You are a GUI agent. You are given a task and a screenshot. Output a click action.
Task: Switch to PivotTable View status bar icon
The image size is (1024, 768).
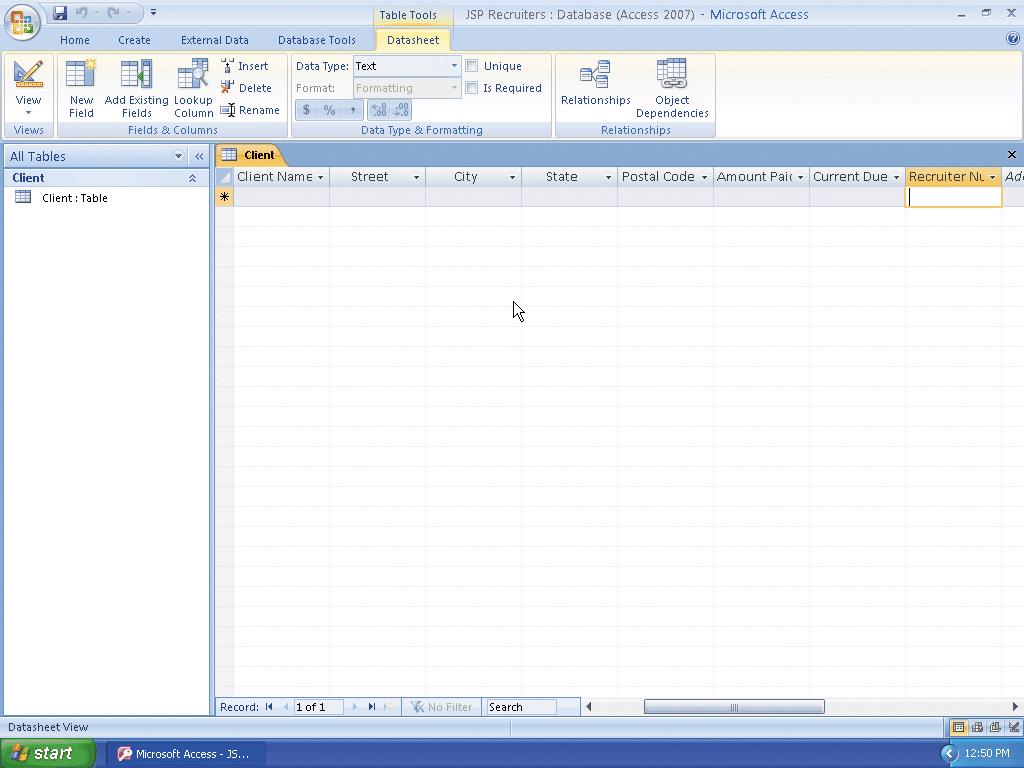tap(977, 727)
